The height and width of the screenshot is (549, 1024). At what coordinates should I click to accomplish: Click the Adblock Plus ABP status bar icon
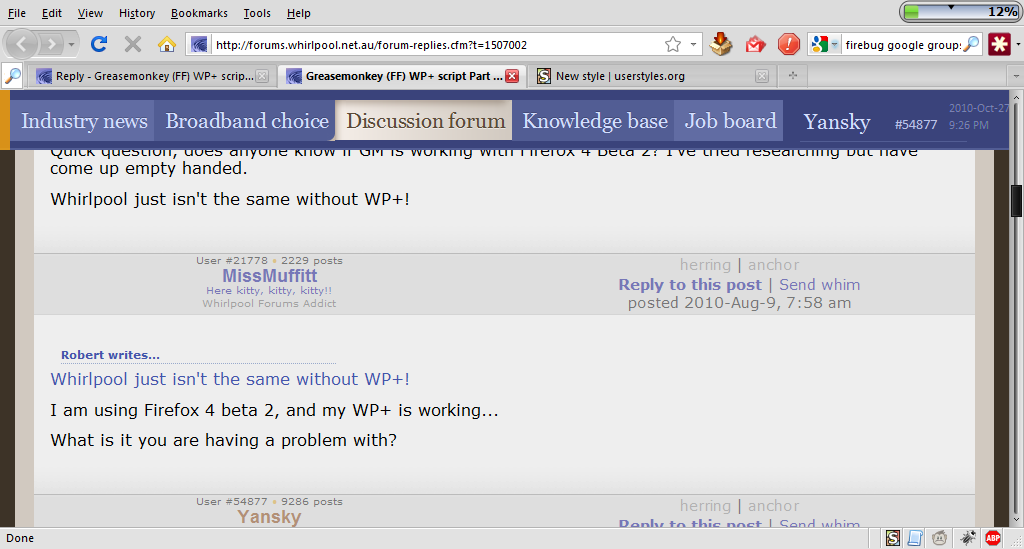(x=993, y=538)
